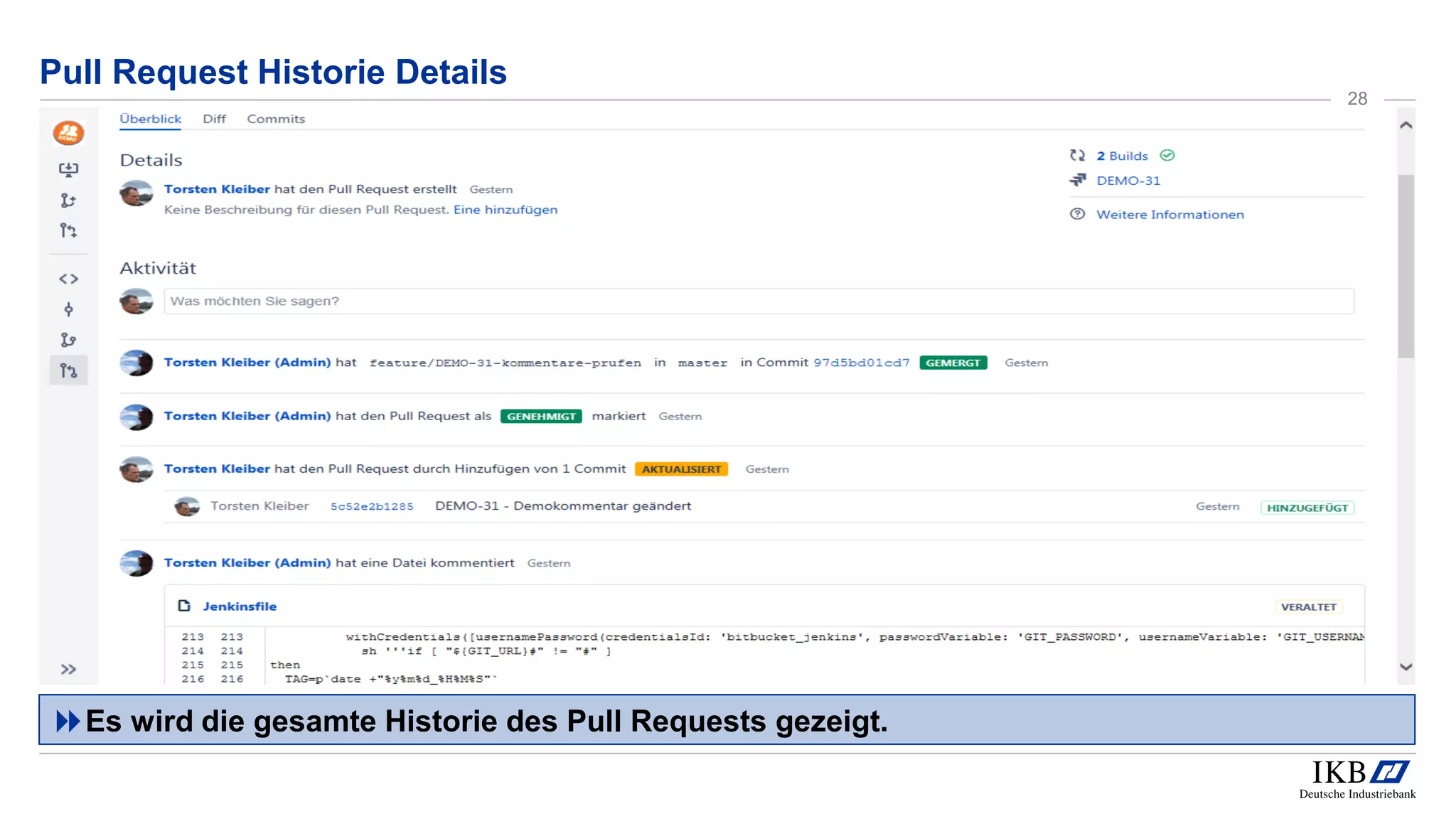The image size is (1456, 819).
Task: Open the Branches sidebar icon
Action: (x=68, y=340)
